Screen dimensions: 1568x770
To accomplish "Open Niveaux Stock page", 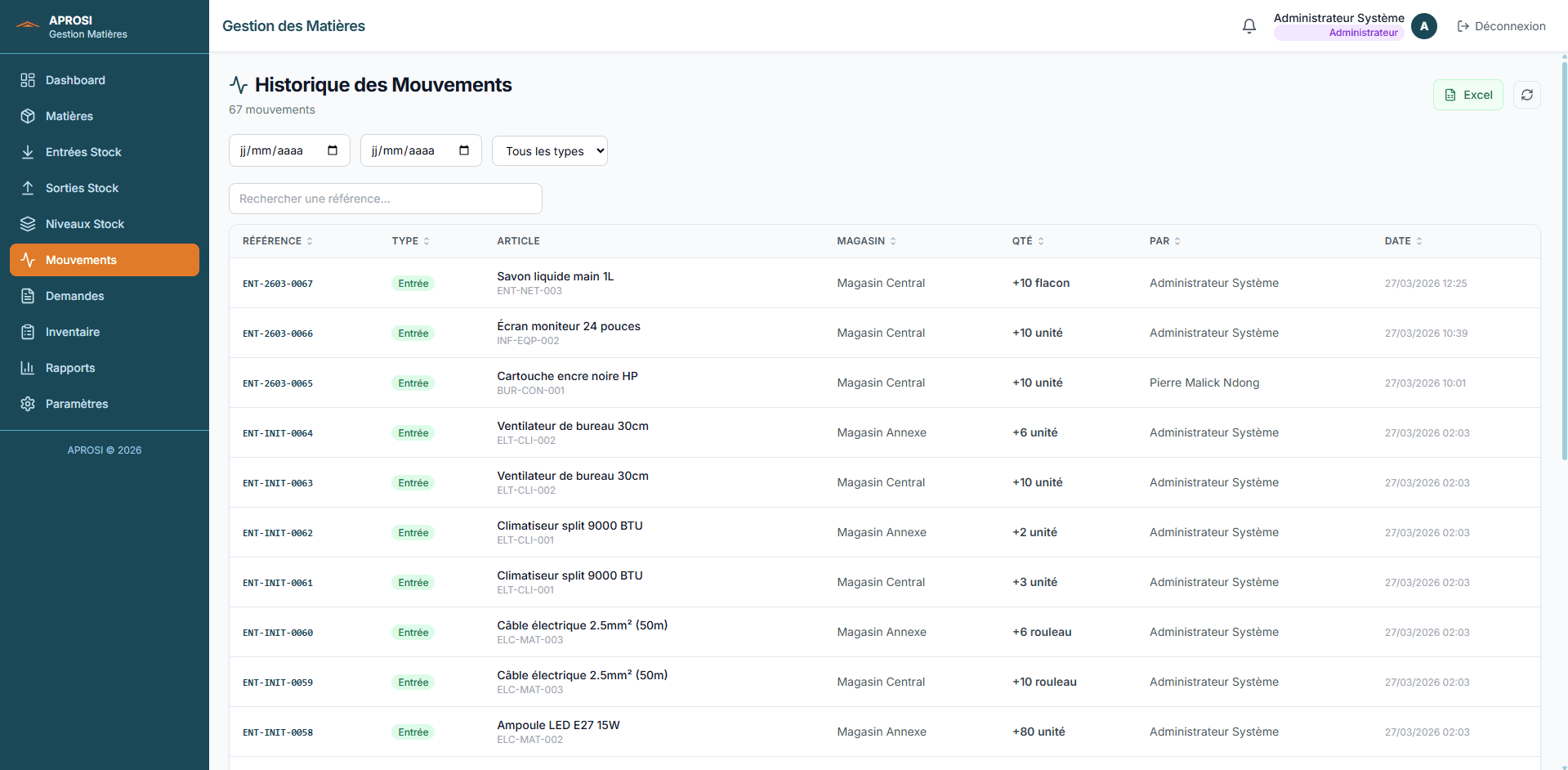I will point(105,224).
